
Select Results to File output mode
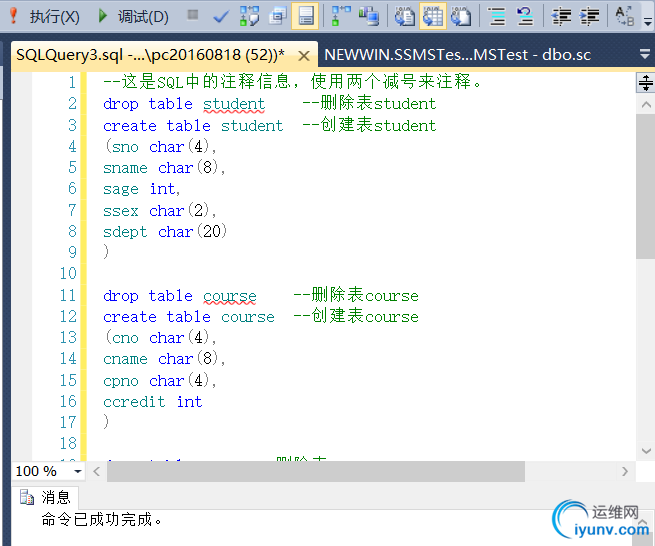[461, 16]
